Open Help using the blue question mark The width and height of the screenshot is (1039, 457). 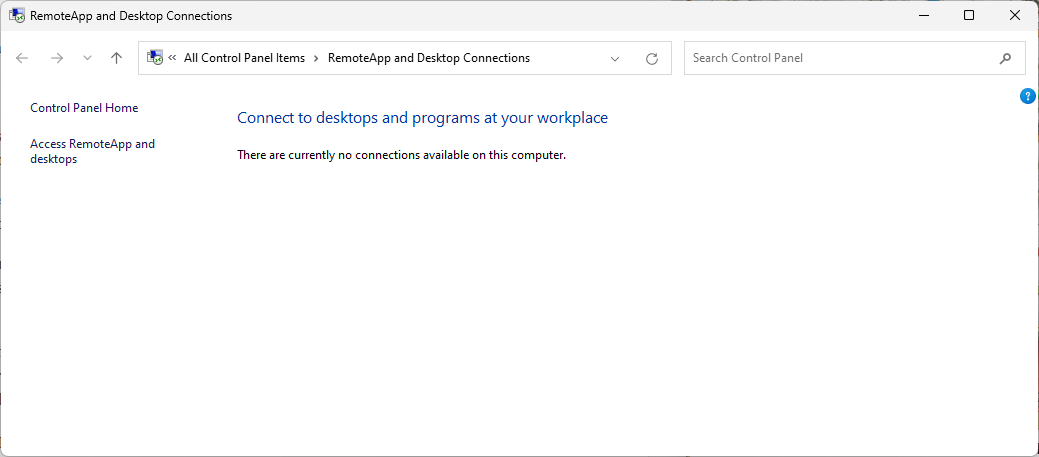tap(1027, 96)
